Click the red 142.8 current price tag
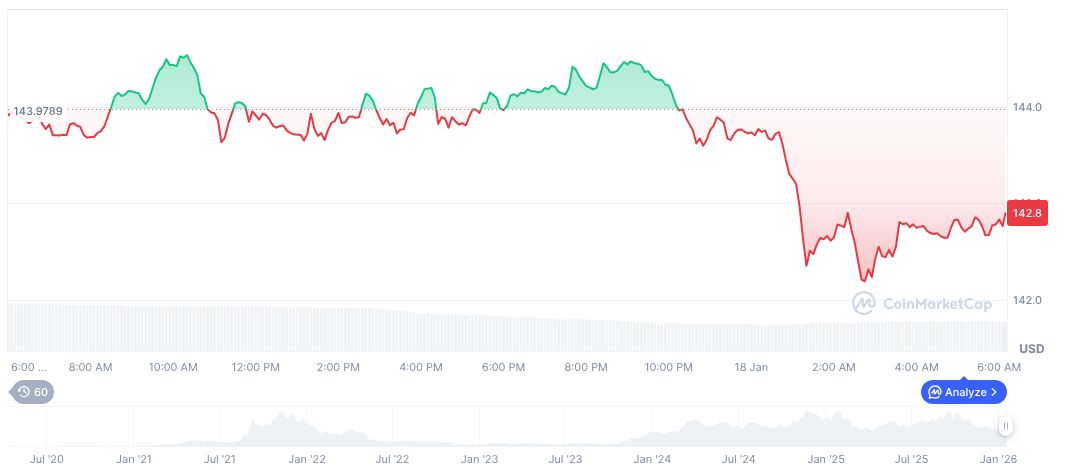 [1029, 213]
